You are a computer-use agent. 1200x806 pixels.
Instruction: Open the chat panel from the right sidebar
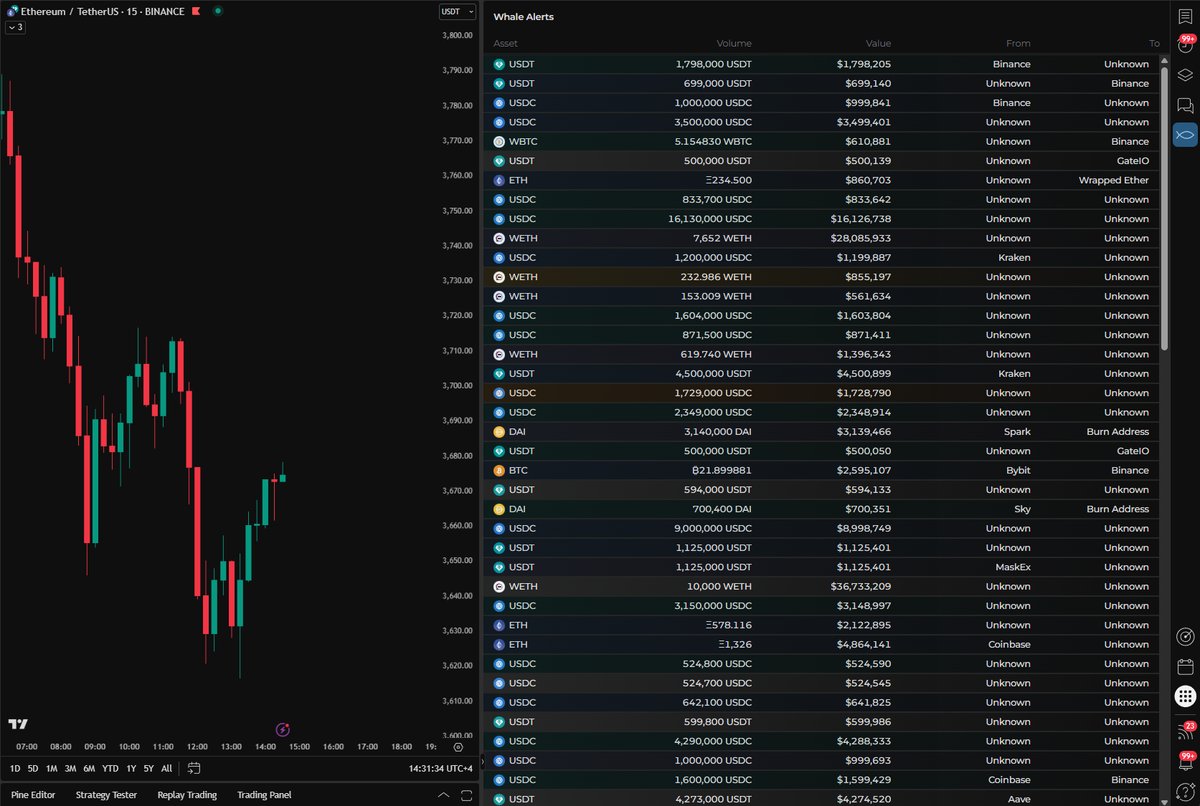point(1185,104)
